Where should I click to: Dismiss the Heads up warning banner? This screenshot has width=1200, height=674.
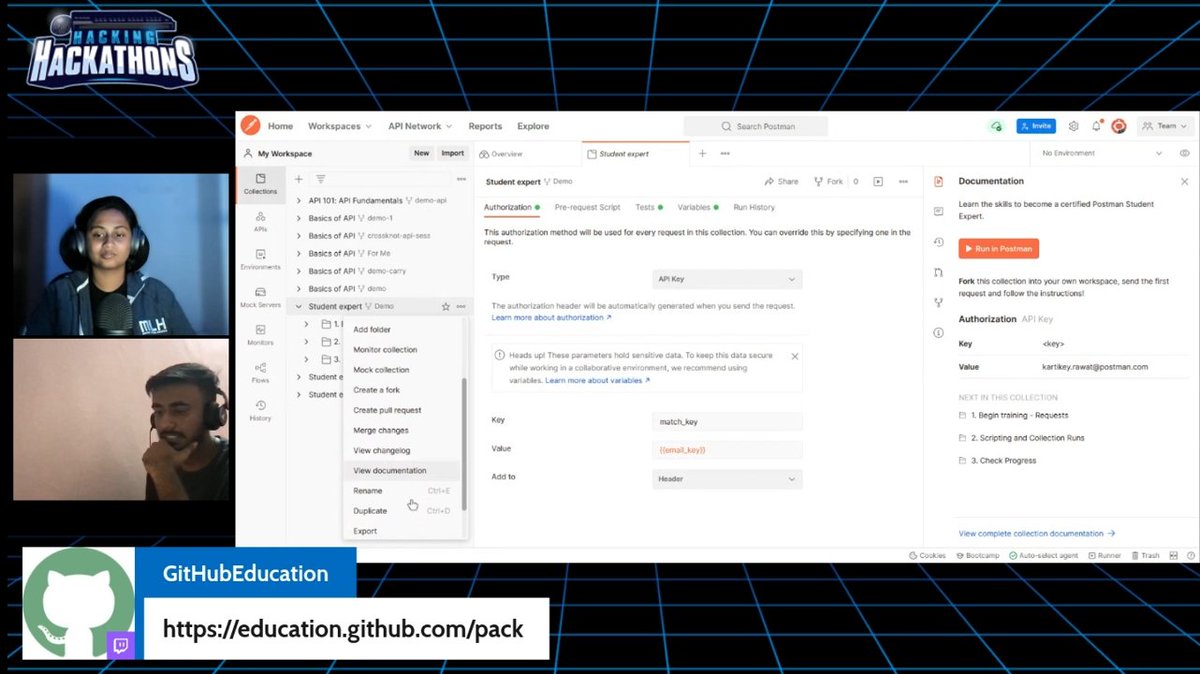click(x=795, y=356)
